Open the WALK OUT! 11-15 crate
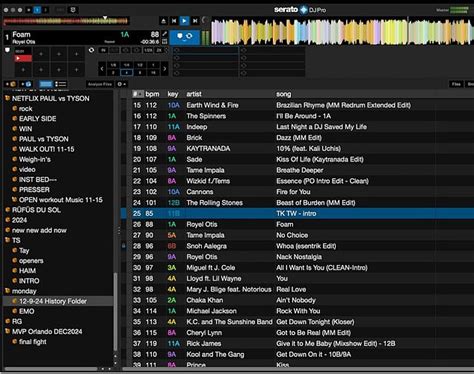The height and width of the screenshot is (374, 474). point(46,149)
